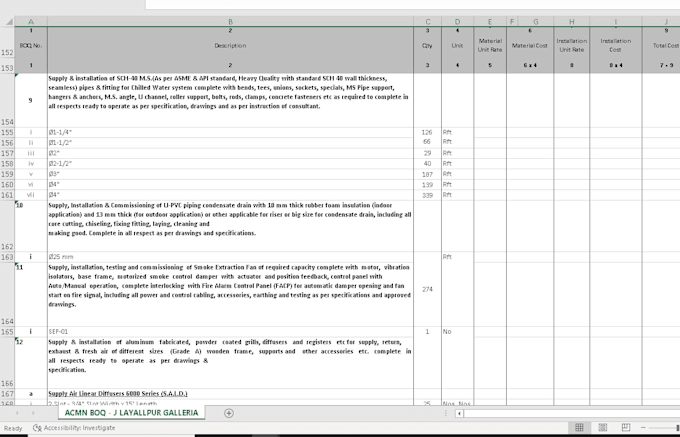Viewport: 680px width, 437px height.
Task: Click the horizontal scrollbar left arrow
Action: pos(459,413)
